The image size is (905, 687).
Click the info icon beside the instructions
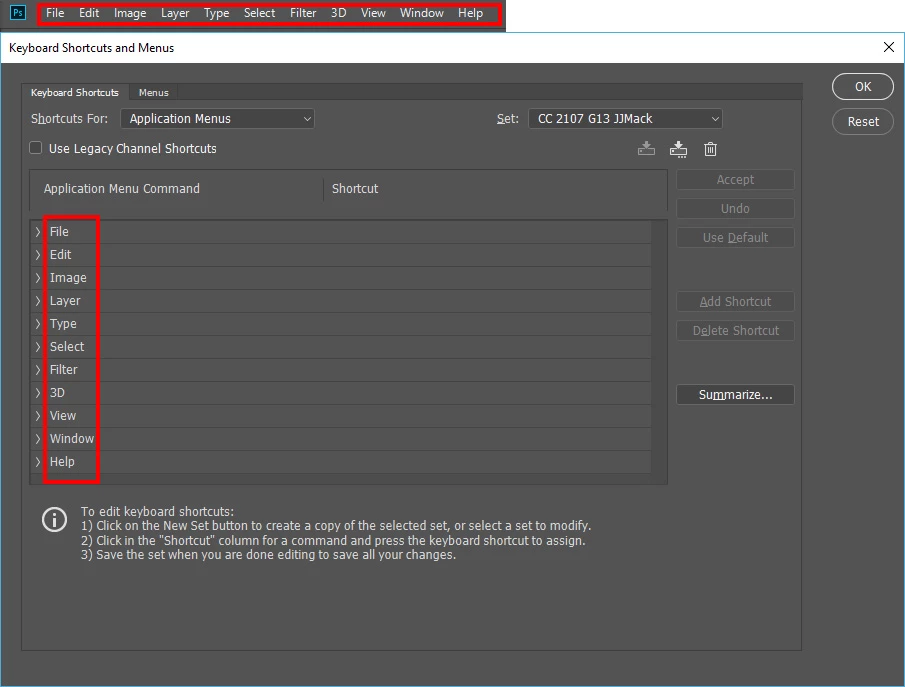pos(54,520)
